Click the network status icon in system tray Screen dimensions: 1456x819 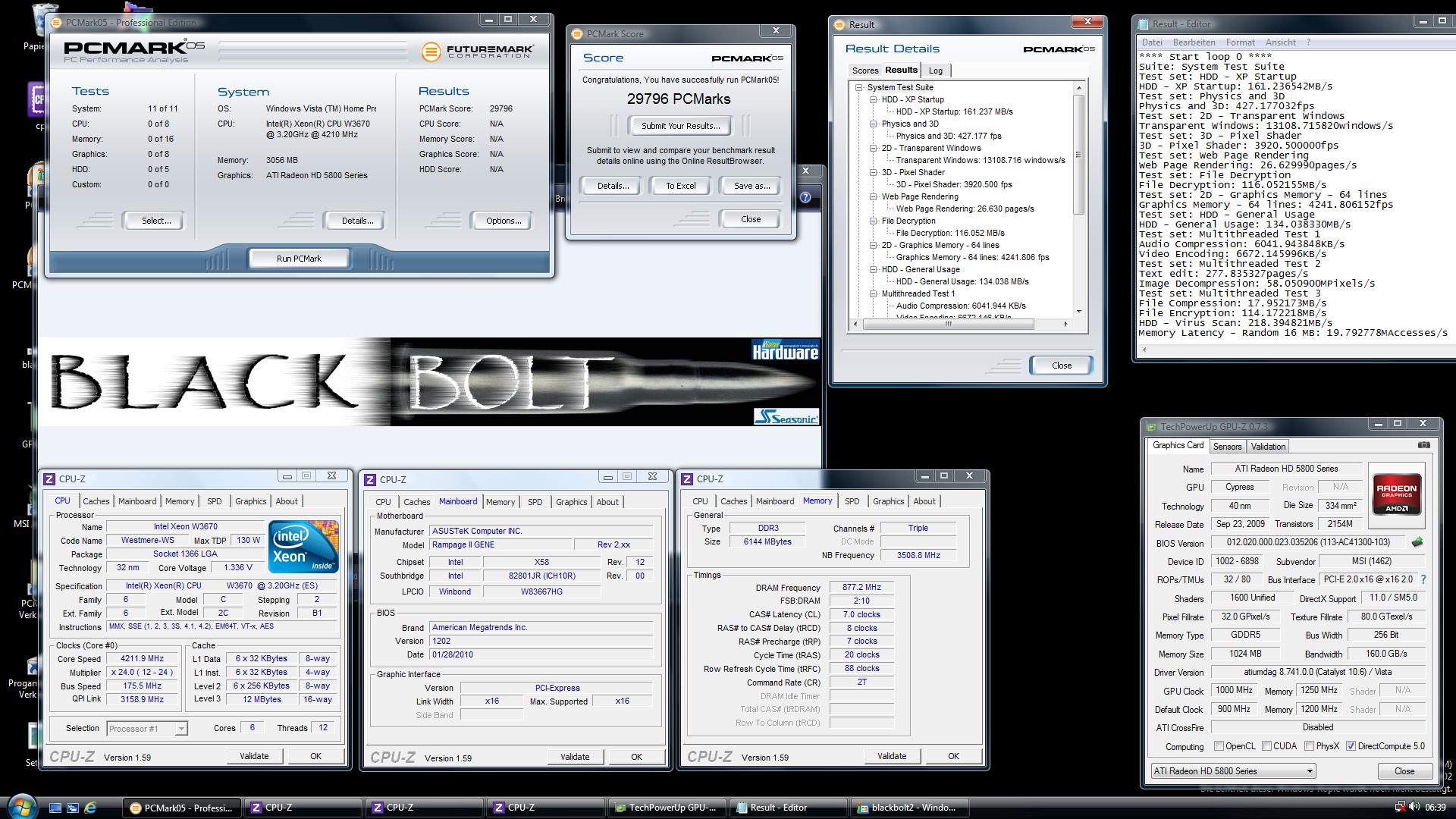tap(1400, 807)
